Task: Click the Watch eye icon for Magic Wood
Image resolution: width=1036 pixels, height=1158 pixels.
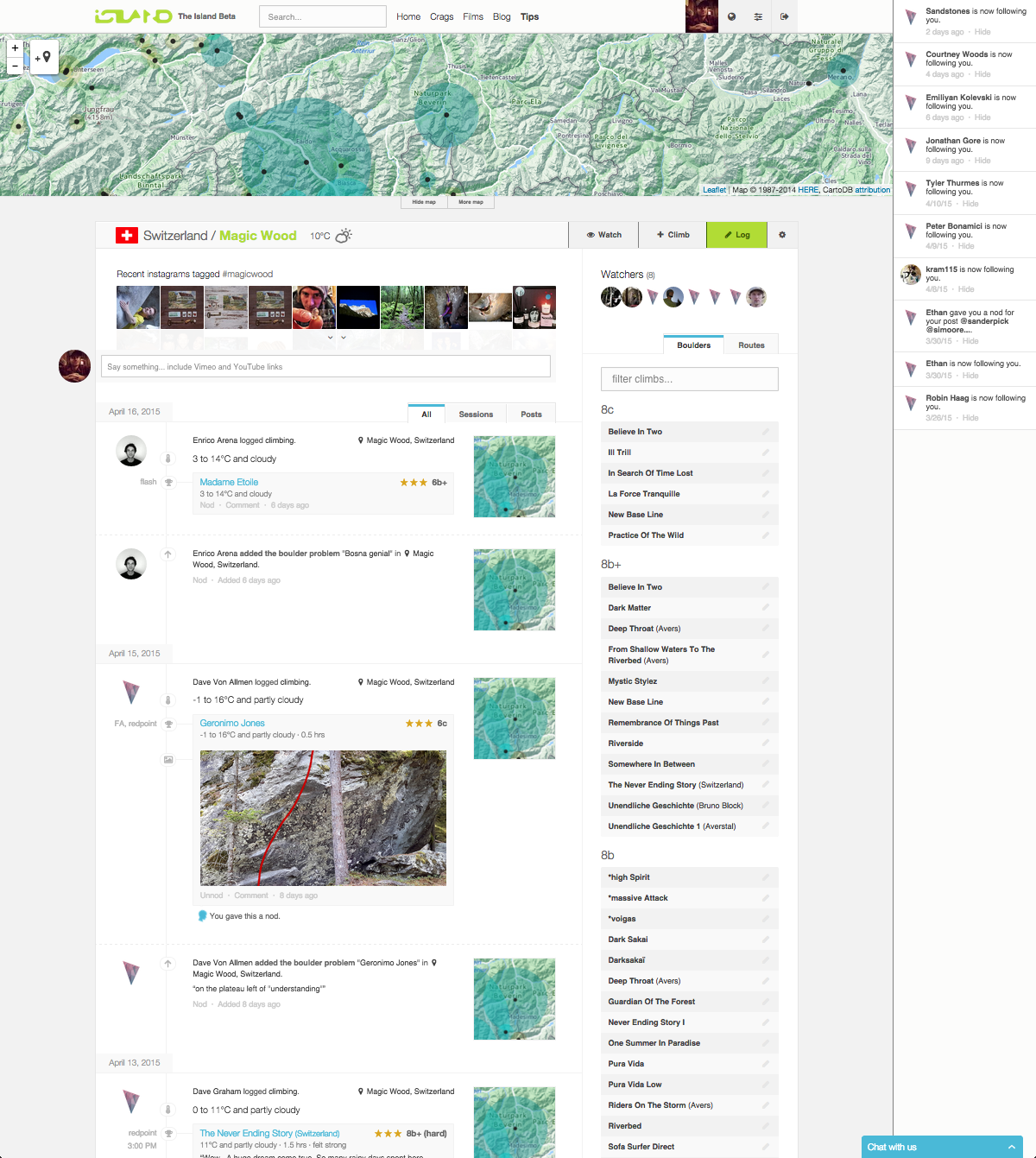Action: [591, 234]
